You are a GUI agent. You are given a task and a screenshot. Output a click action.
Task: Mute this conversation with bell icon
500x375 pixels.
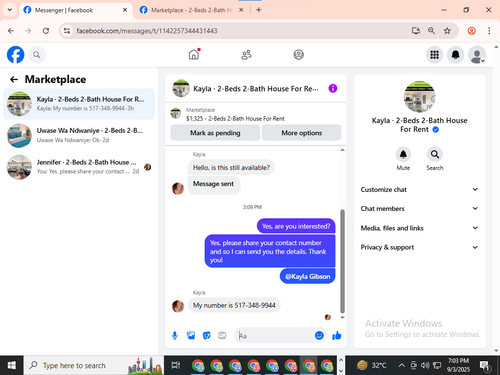tap(403, 154)
